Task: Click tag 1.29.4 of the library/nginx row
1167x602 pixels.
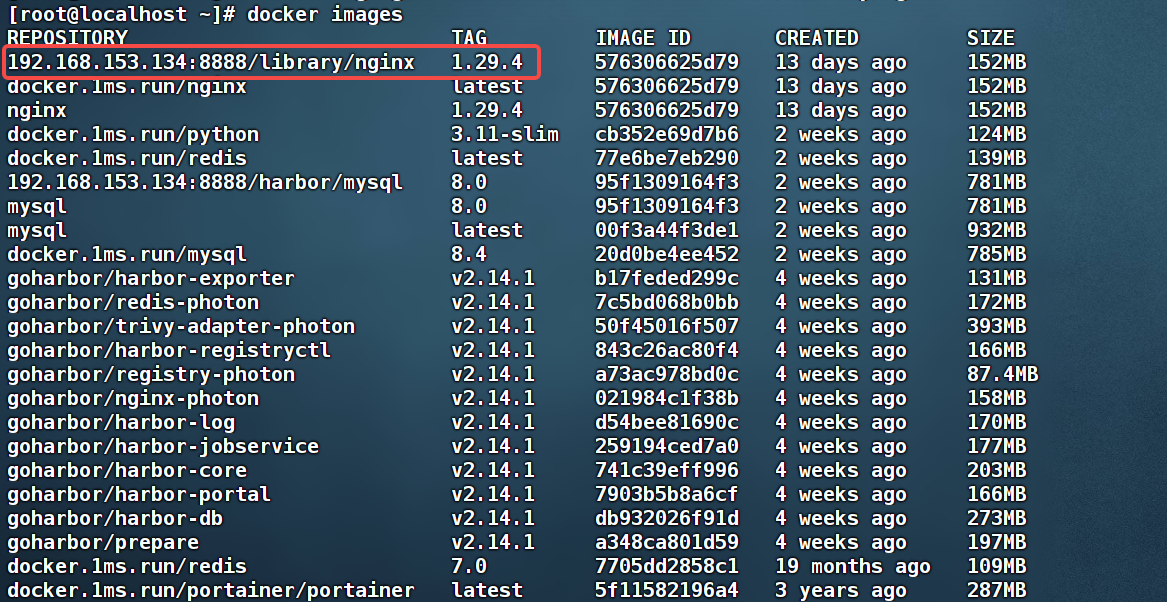Action: point(487,63)
